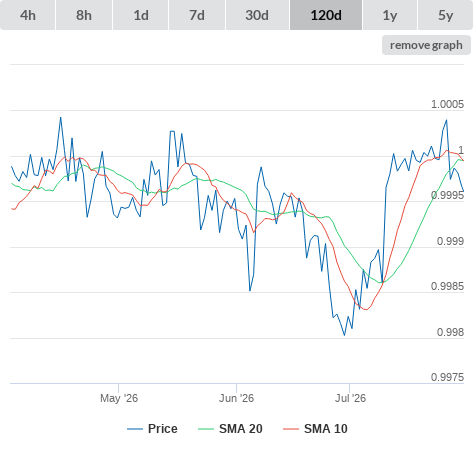Click the 0.998 y-axis label
Viewport: 474px width, 455px height.
tap(450, 332)
